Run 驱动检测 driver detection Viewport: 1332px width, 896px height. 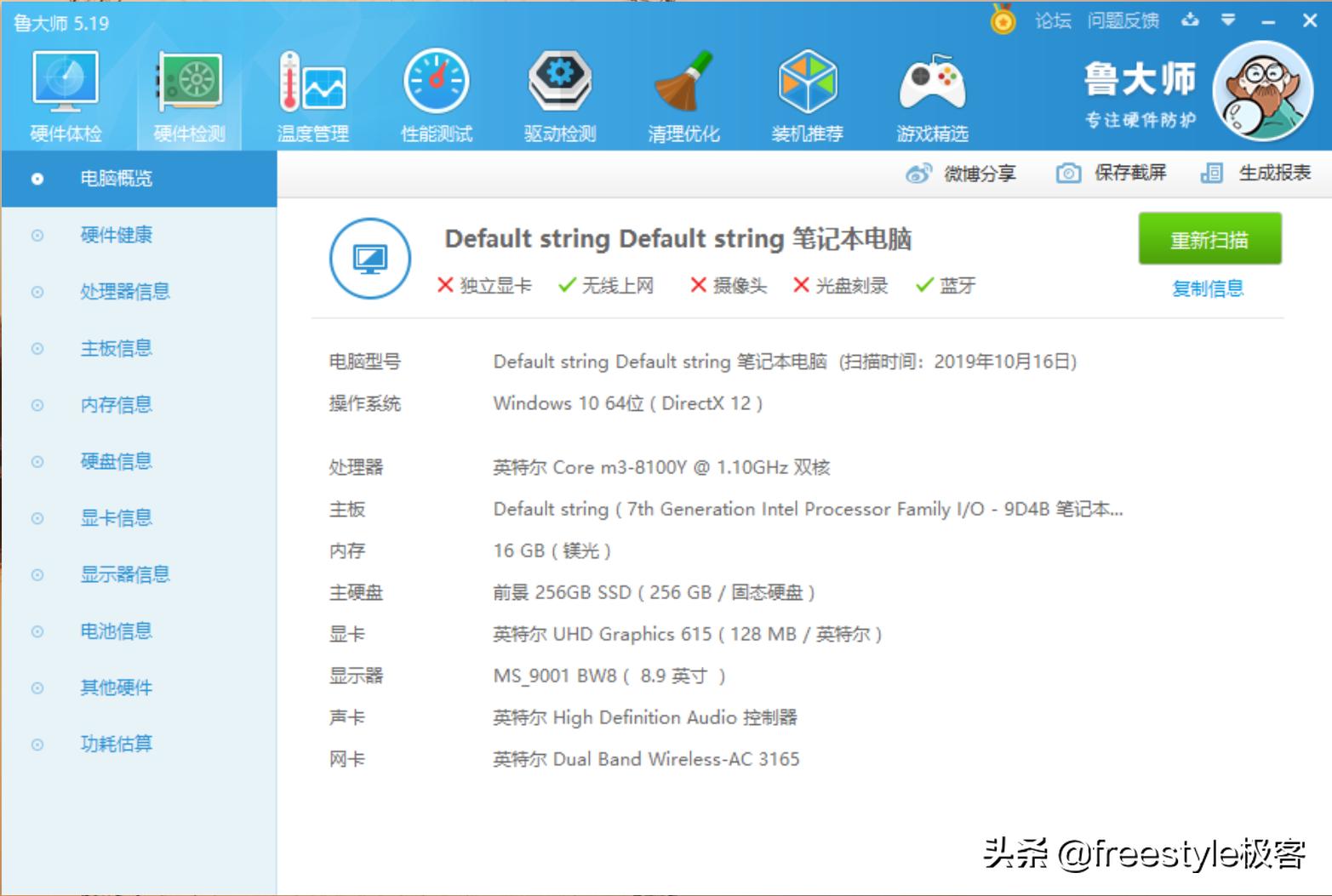point(558,94)
